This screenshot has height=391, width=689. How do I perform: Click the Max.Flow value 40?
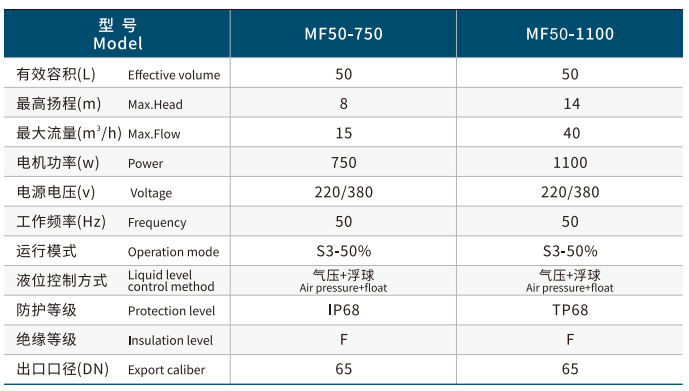pos(571,133)
